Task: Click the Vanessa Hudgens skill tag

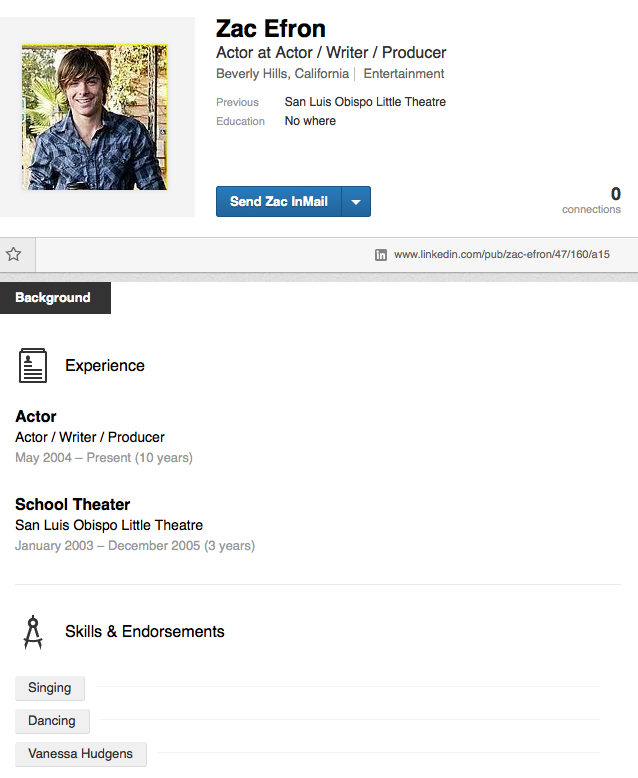Action: 81,754
